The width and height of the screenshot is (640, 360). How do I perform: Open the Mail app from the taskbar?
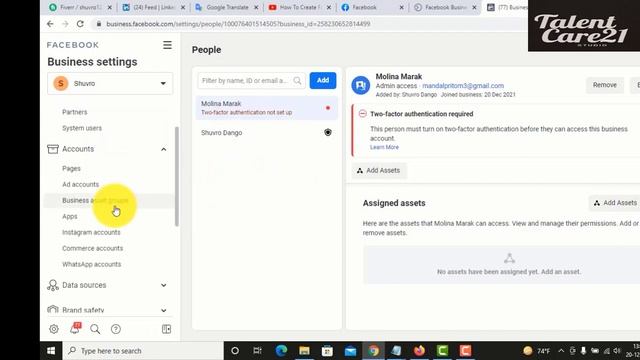click(x=350, y=351)
